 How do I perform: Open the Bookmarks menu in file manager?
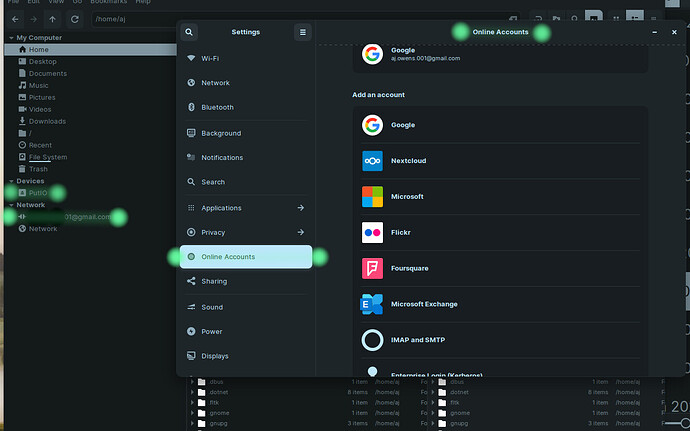pyautogui.click(x=108, y=2)
